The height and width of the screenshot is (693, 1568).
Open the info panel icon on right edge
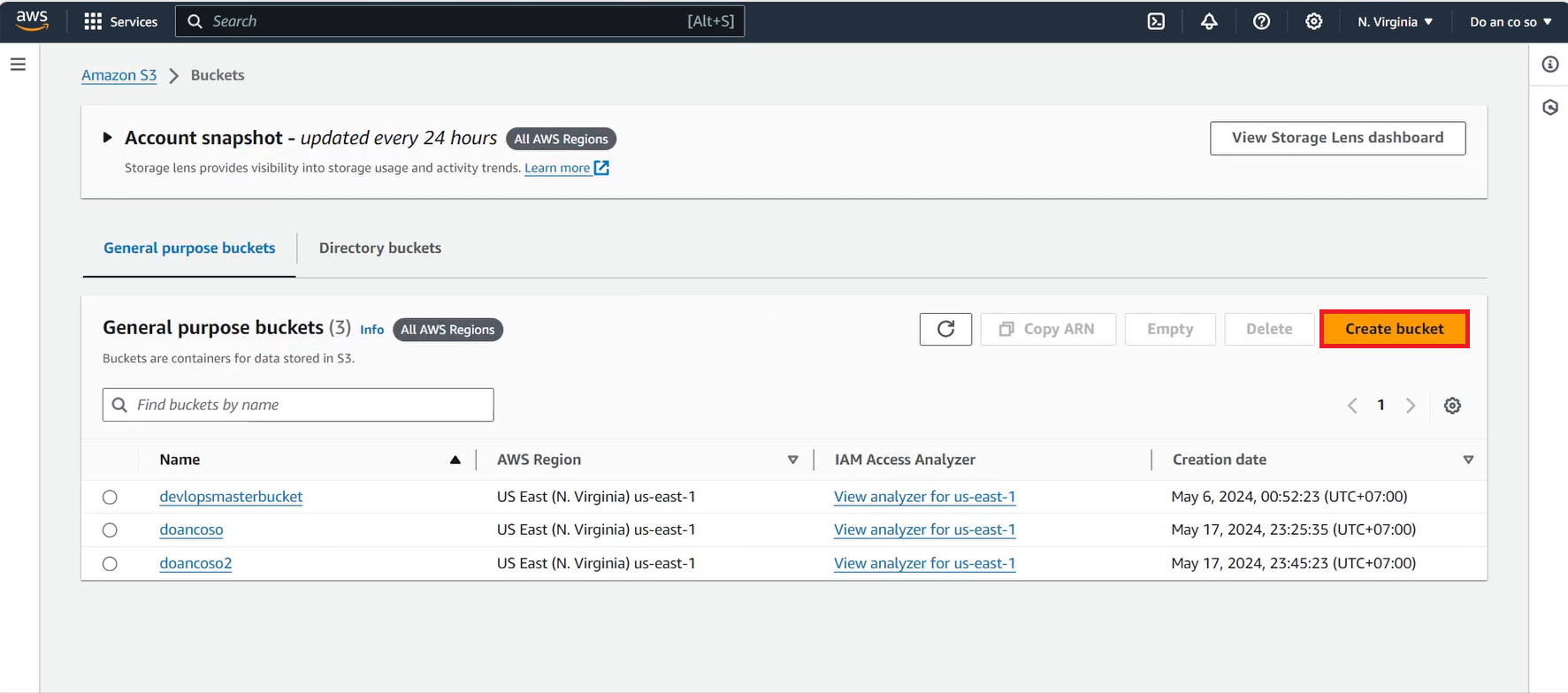click(1549, 65)
